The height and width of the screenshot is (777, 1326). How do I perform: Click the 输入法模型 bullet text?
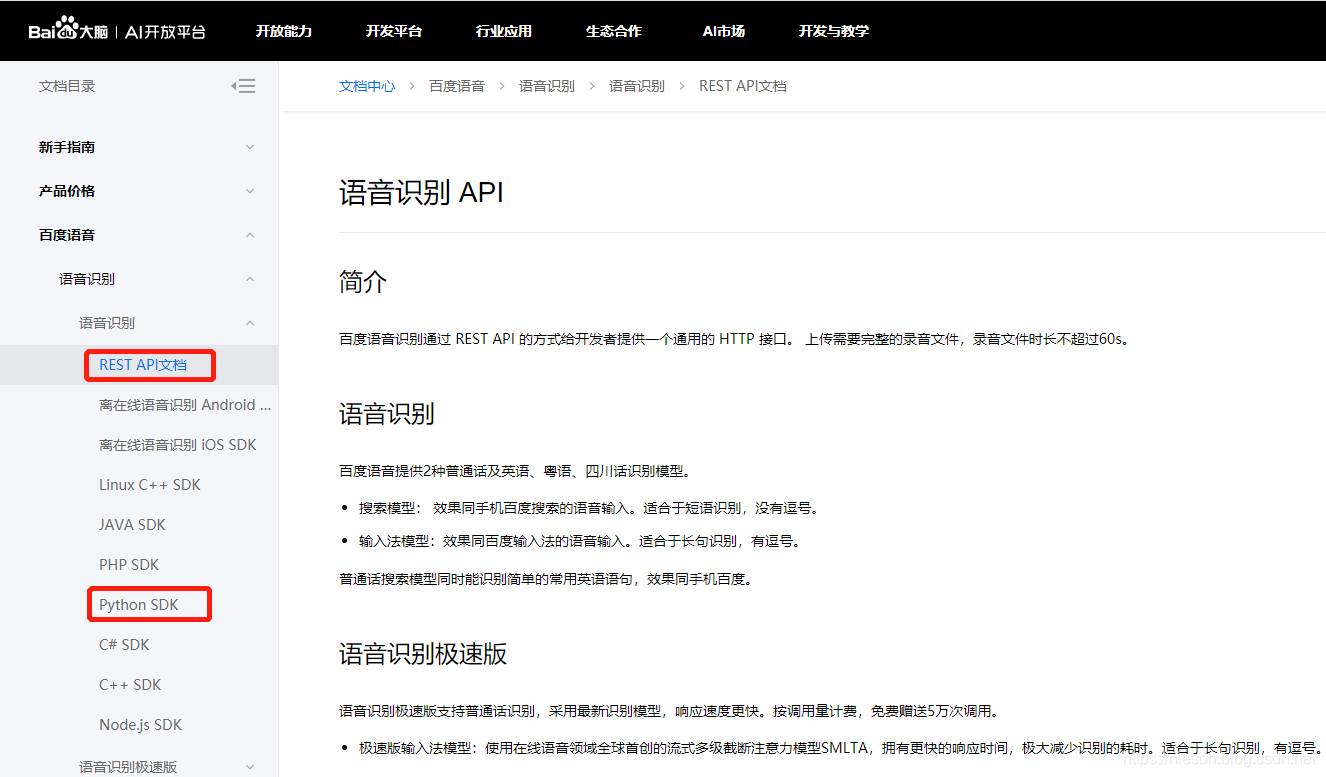580,541
